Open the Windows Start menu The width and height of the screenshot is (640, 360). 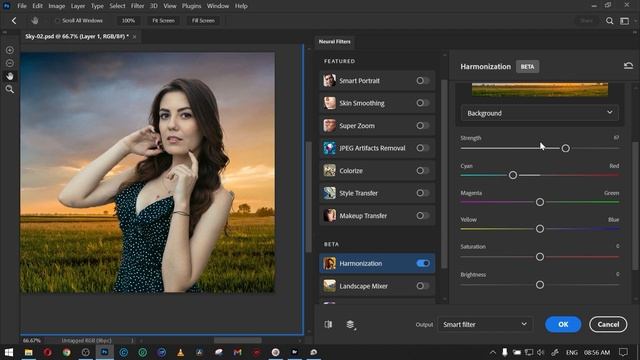[9, 352]
